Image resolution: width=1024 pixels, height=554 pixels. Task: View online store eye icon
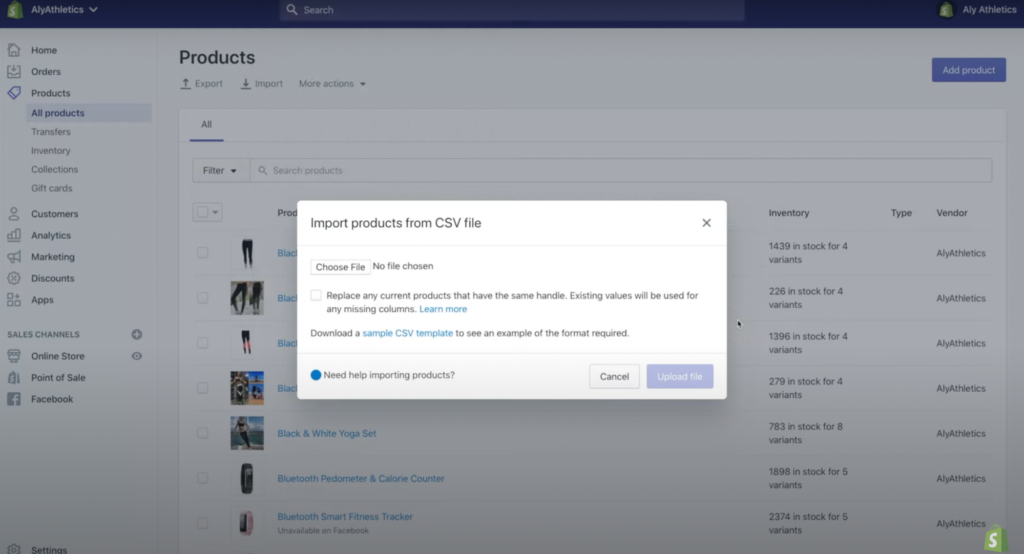[136, 356]
